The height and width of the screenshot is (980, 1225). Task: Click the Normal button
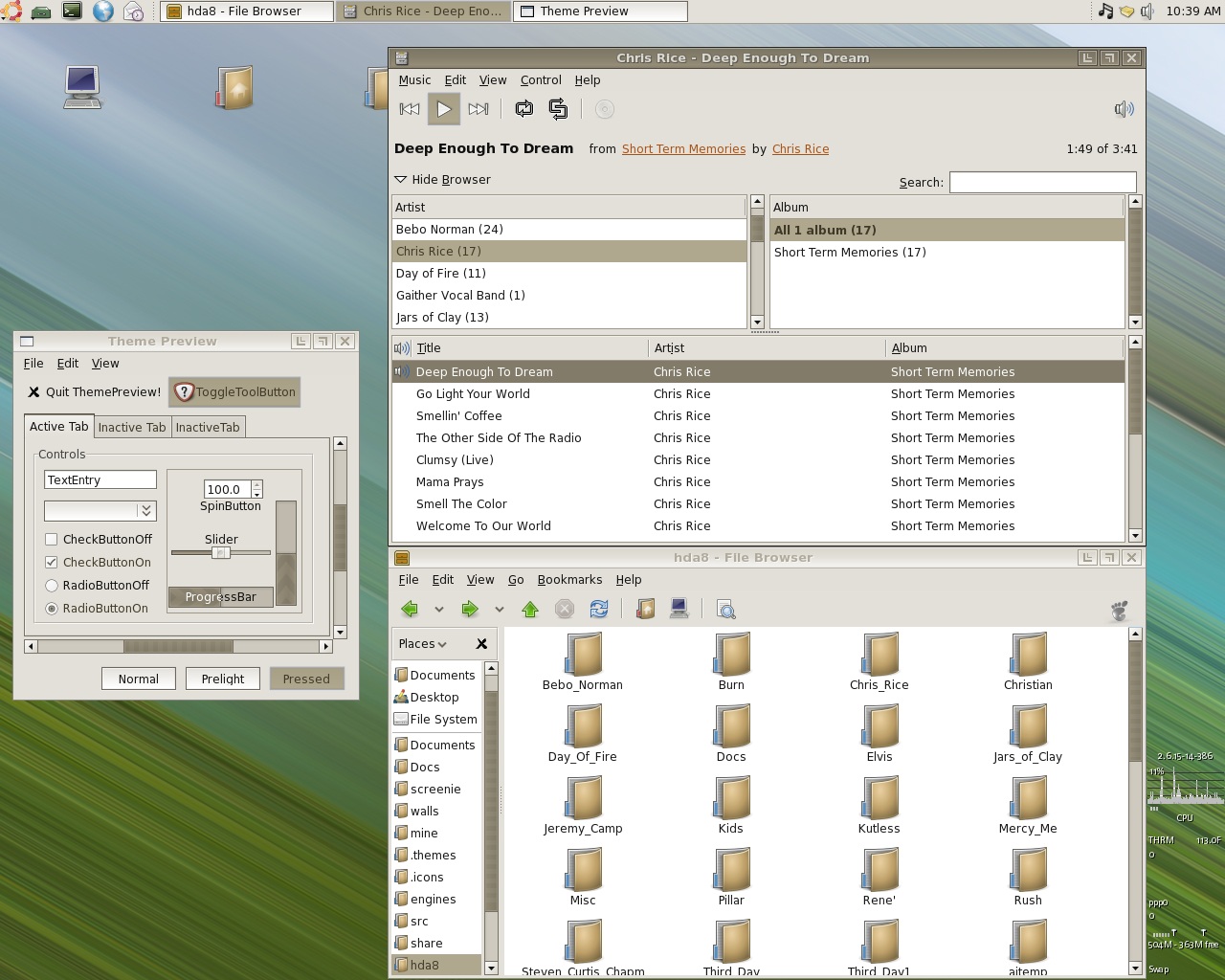pyautogui.click(x=139, y=679)
